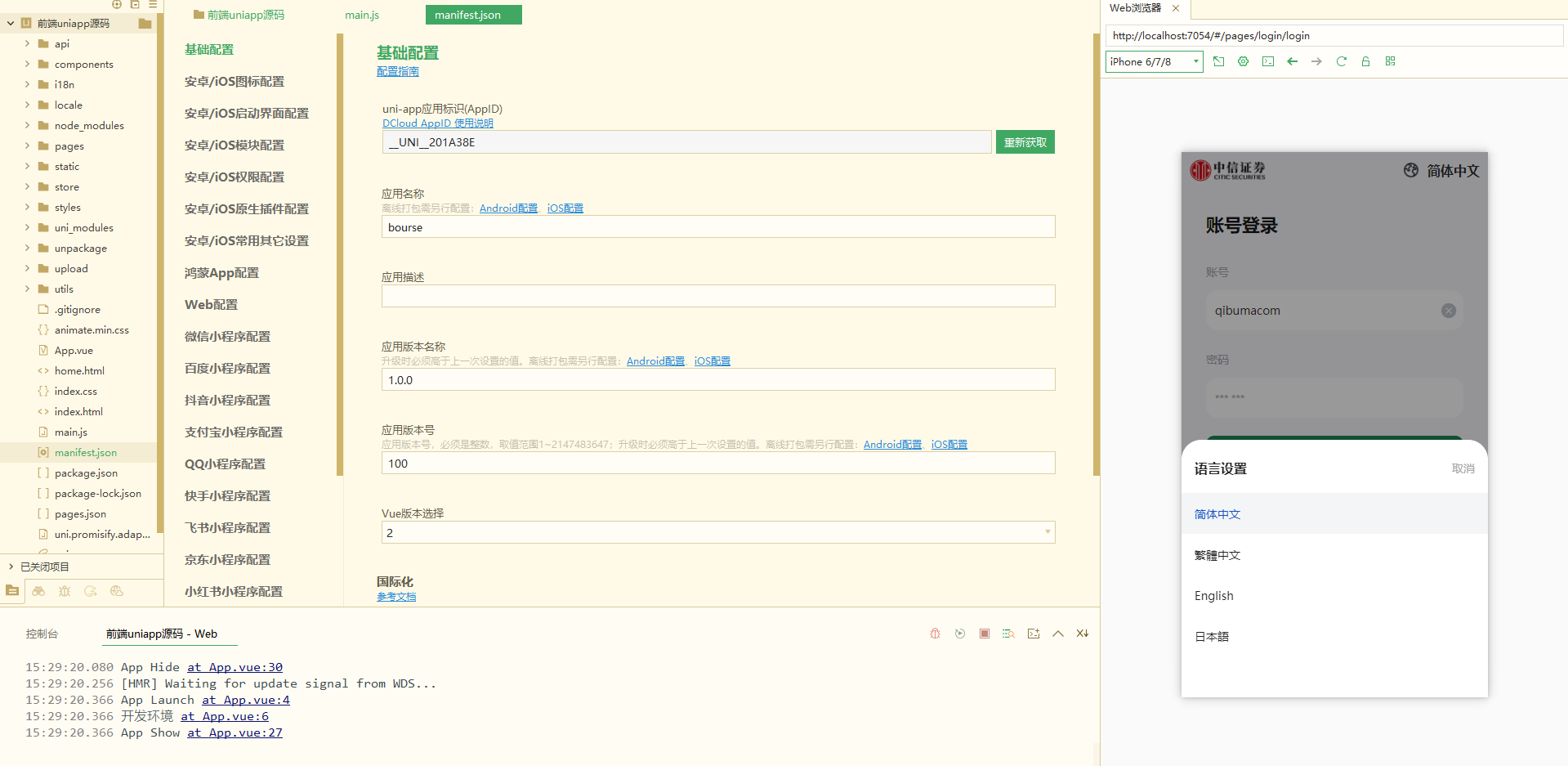Click the folder icon beside 前端uniapp源码 project root
1568x766 pixels.
coord(145,24)
